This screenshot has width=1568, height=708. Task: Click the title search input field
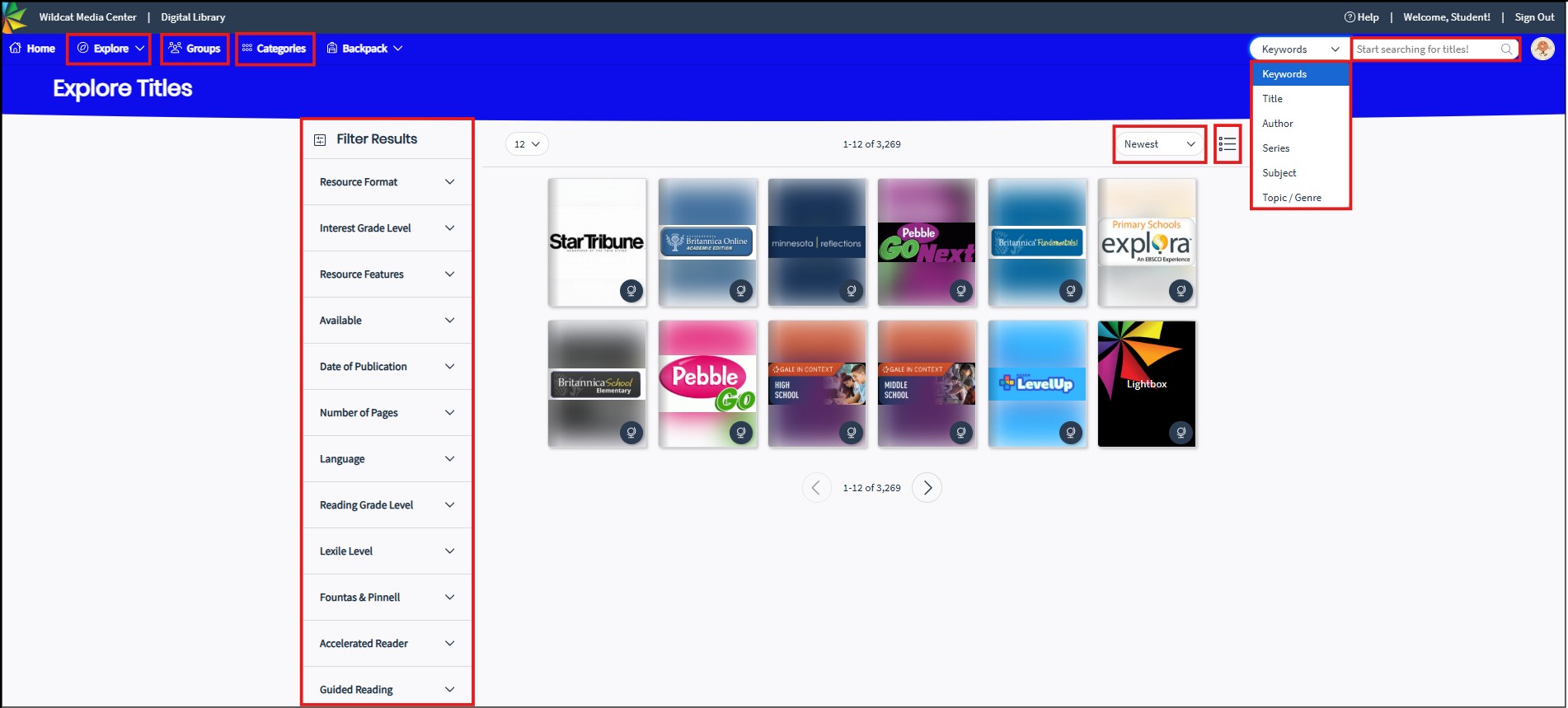coord(1426,49)
